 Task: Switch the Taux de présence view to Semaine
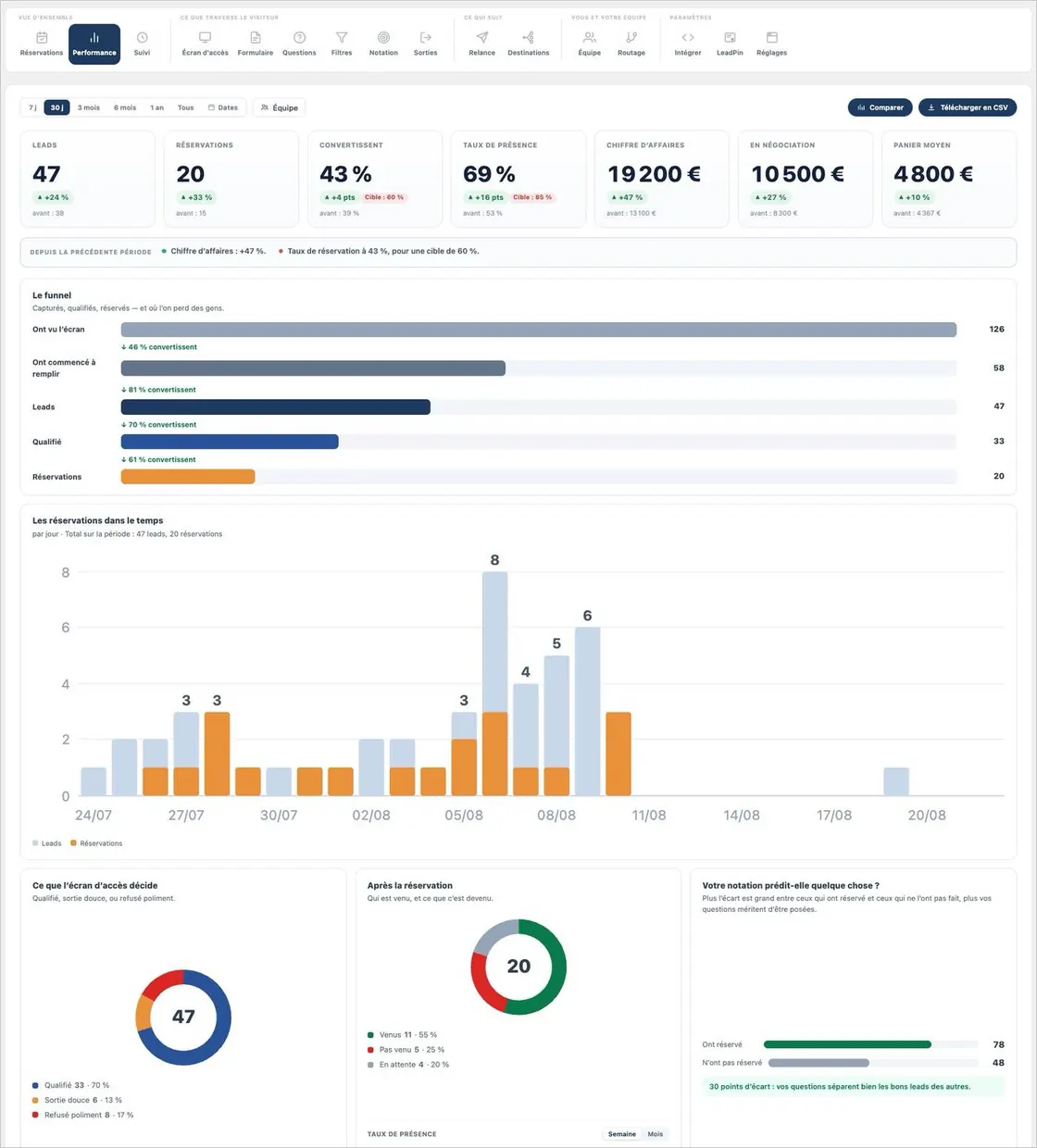tap(622, 1134)
